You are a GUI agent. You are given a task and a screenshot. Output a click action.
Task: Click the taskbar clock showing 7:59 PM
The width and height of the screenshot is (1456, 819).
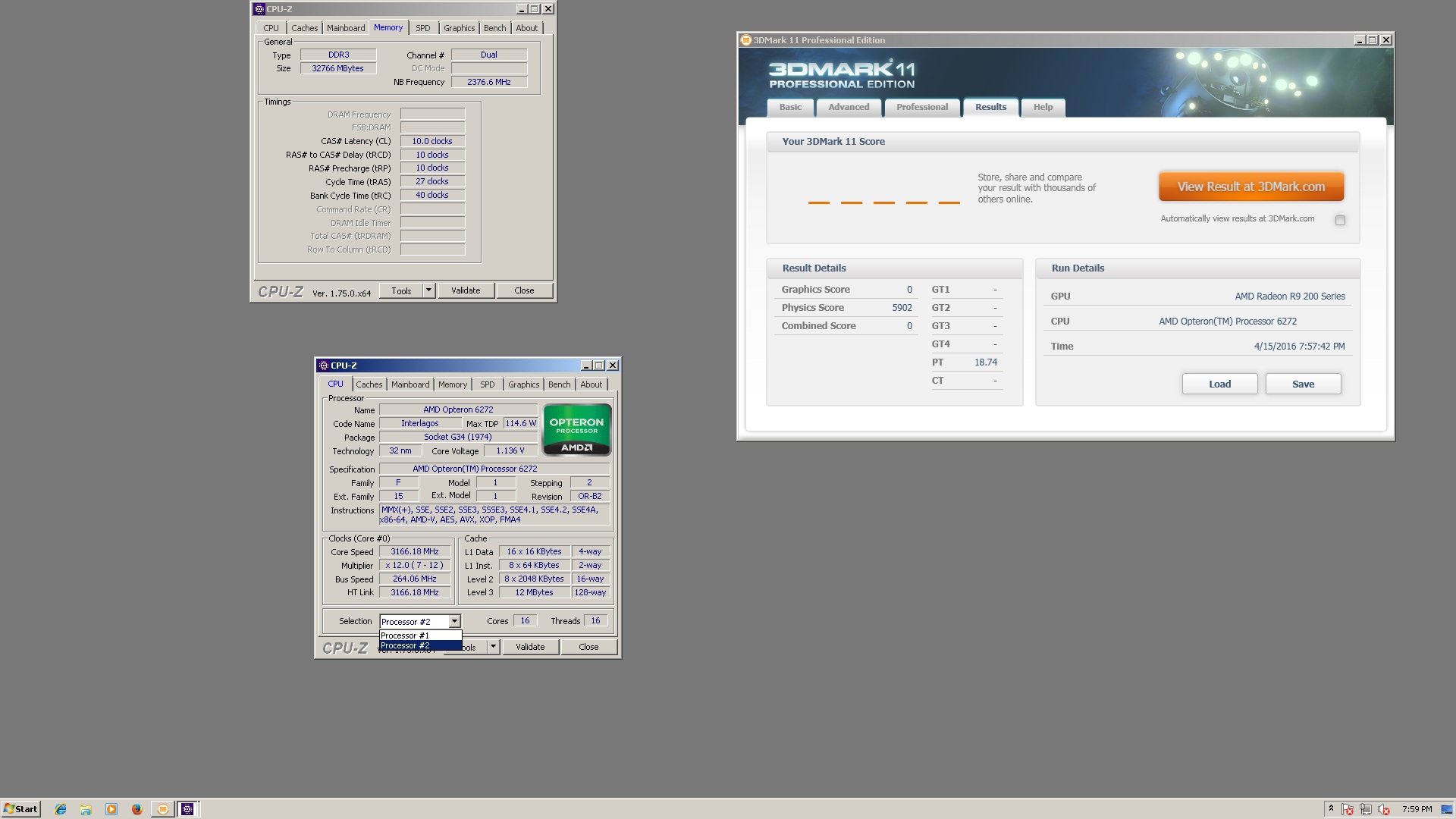(1417, 809)
